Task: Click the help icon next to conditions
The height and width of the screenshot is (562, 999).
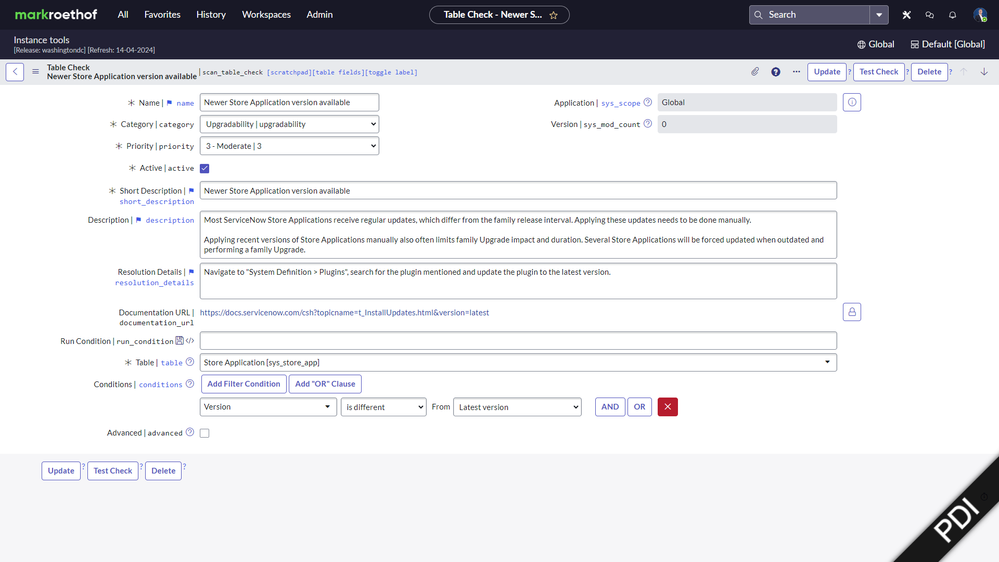Action: [x=190, y=384]
